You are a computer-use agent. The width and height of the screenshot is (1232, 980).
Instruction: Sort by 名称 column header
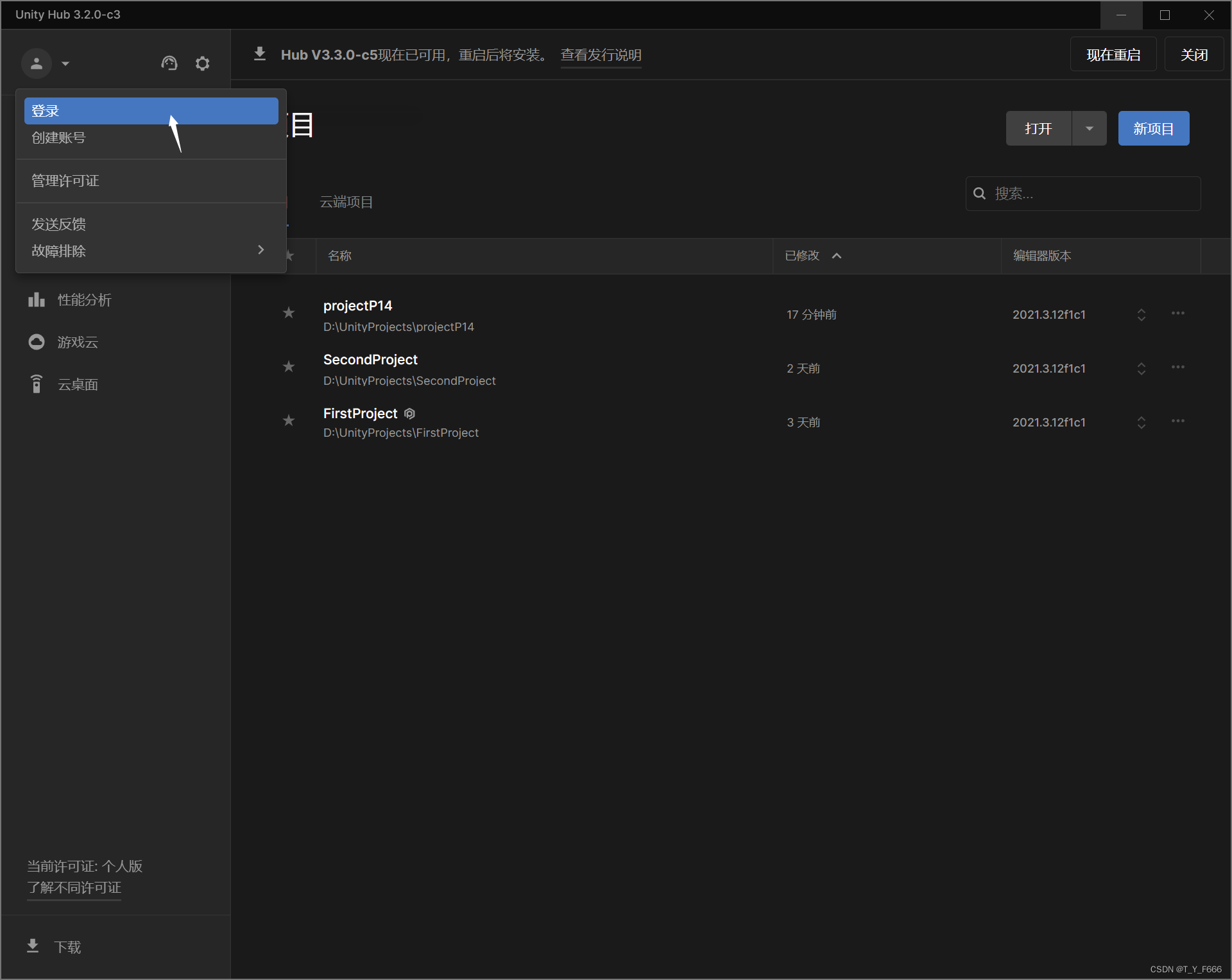(340, 256)
